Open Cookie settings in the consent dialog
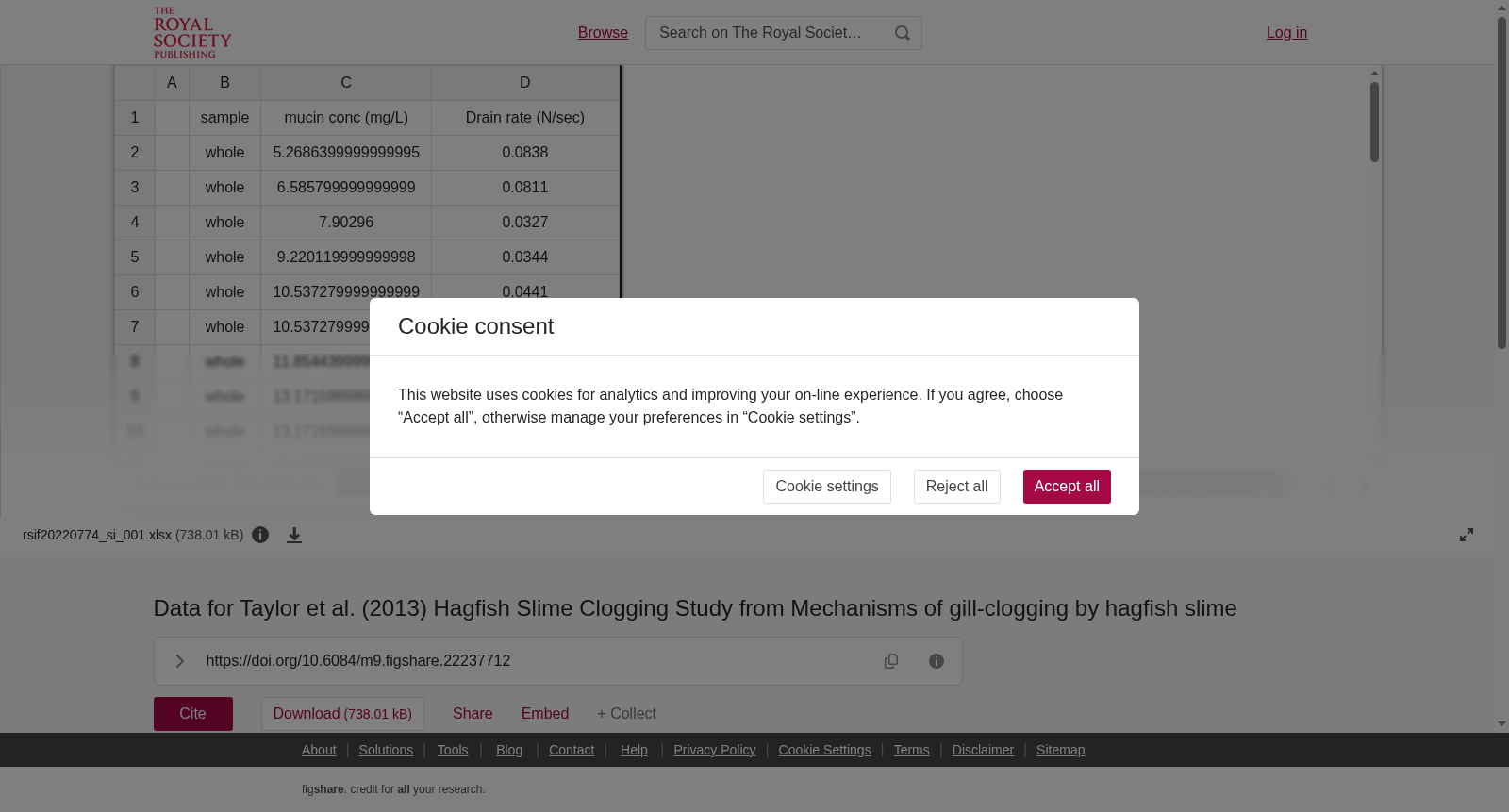 point(827,487)
